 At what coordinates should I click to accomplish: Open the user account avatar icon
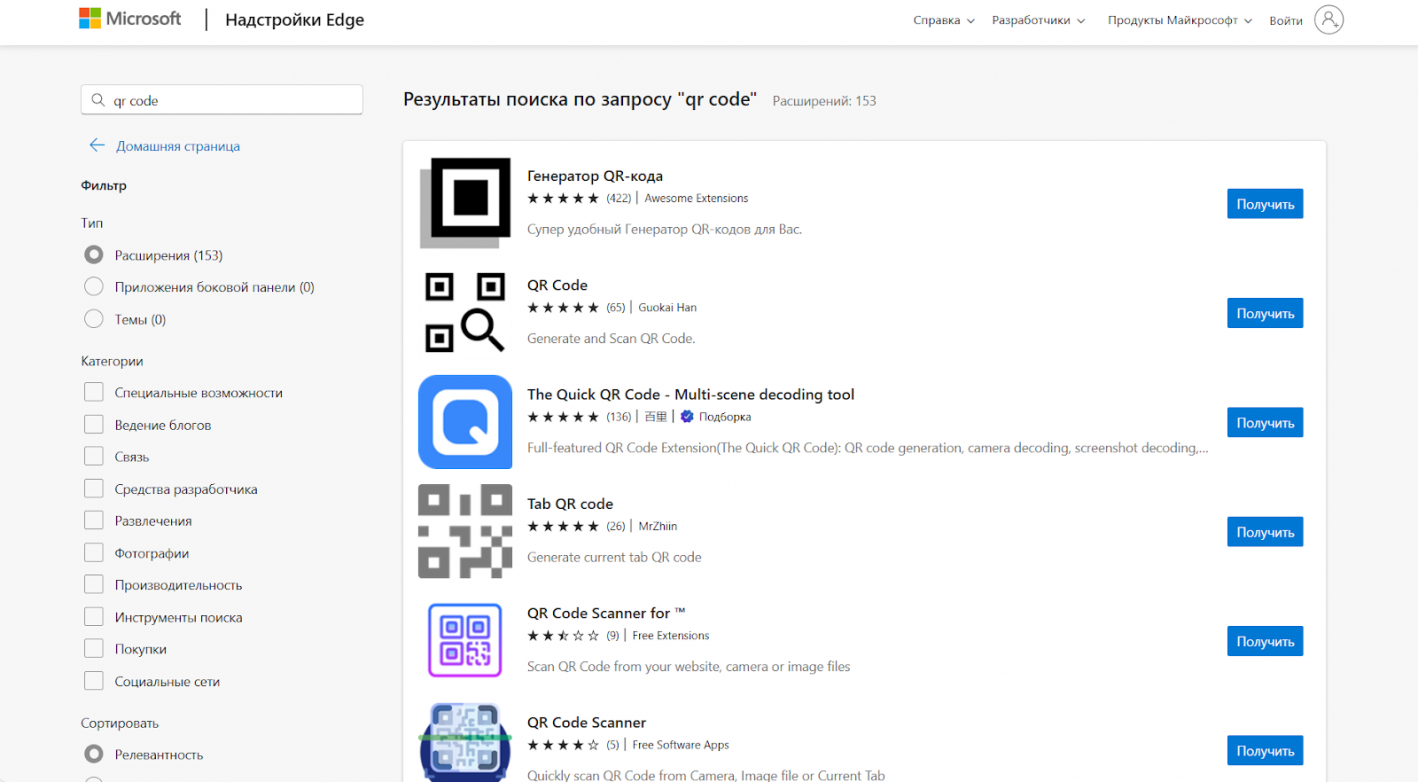[1329, 20]
